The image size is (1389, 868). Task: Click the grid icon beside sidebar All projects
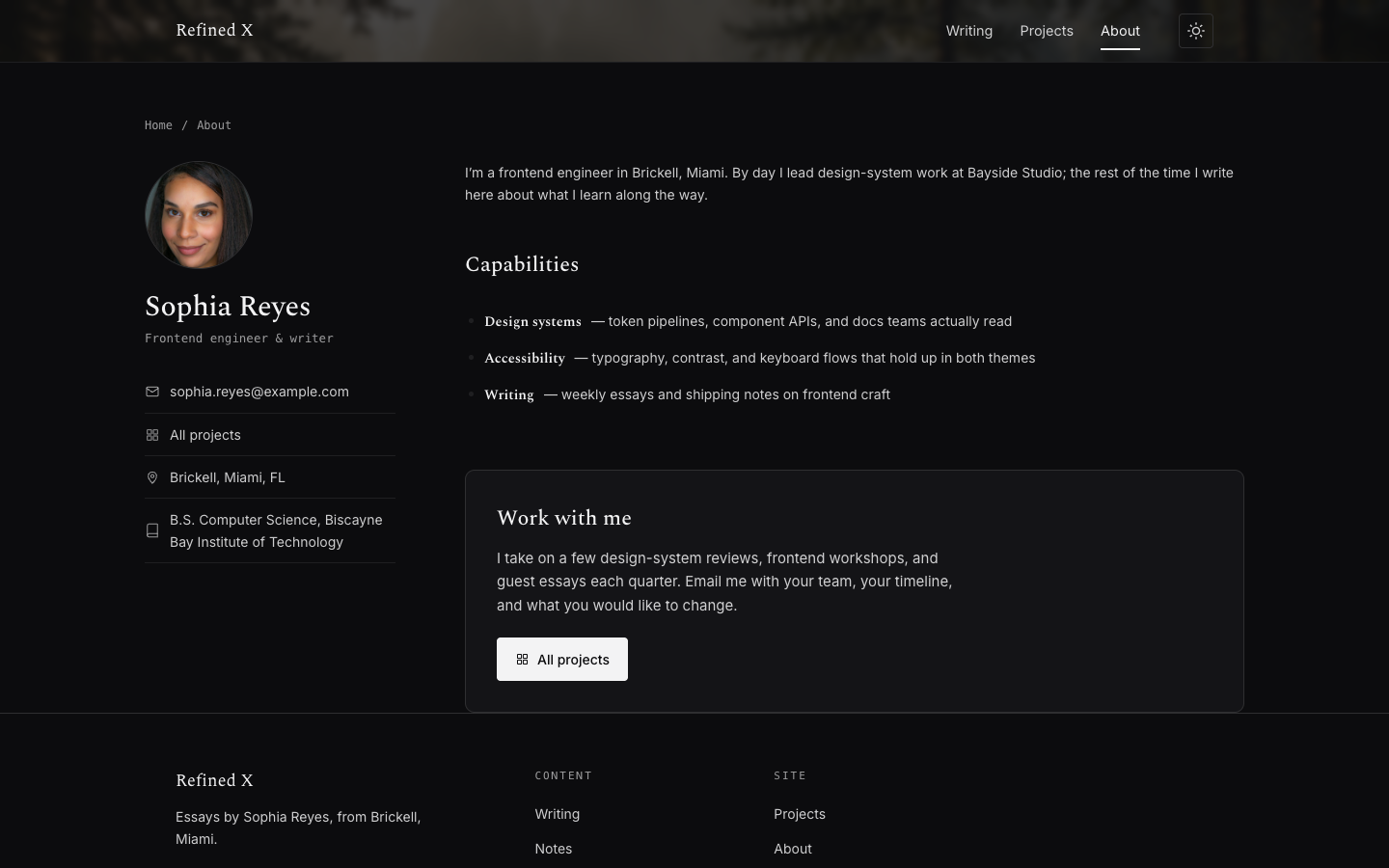pyautogui.click(x=152, y=435)
